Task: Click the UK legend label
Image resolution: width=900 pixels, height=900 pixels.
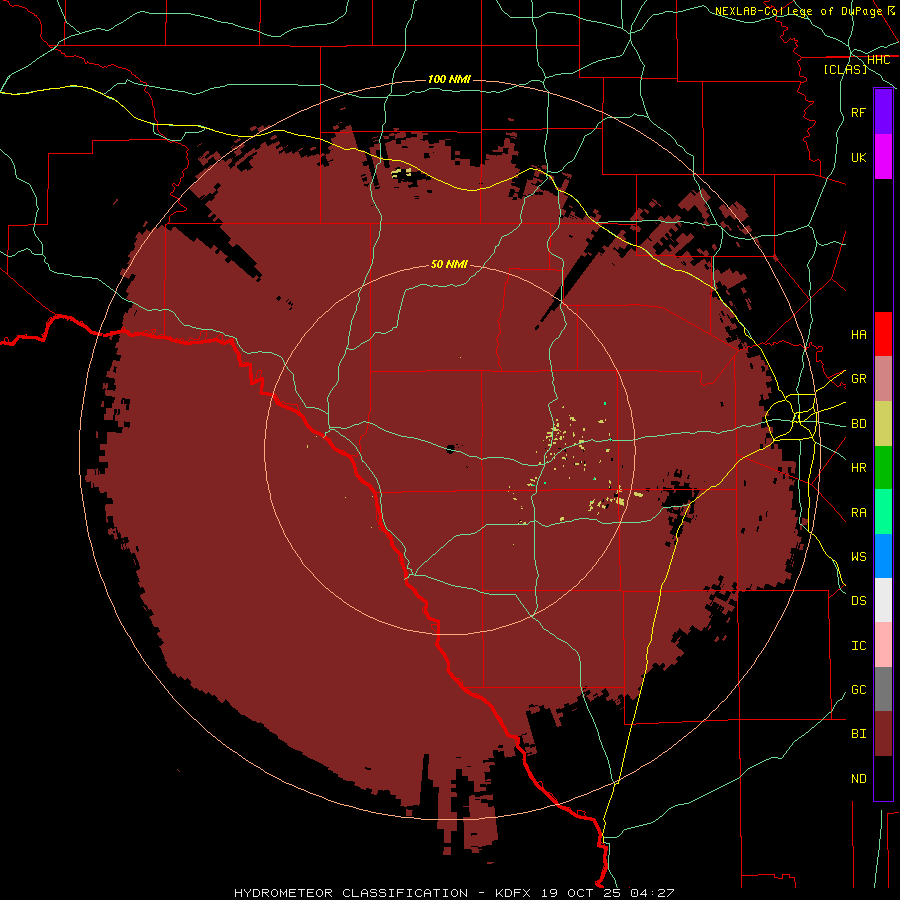Action: click(858, 157)
